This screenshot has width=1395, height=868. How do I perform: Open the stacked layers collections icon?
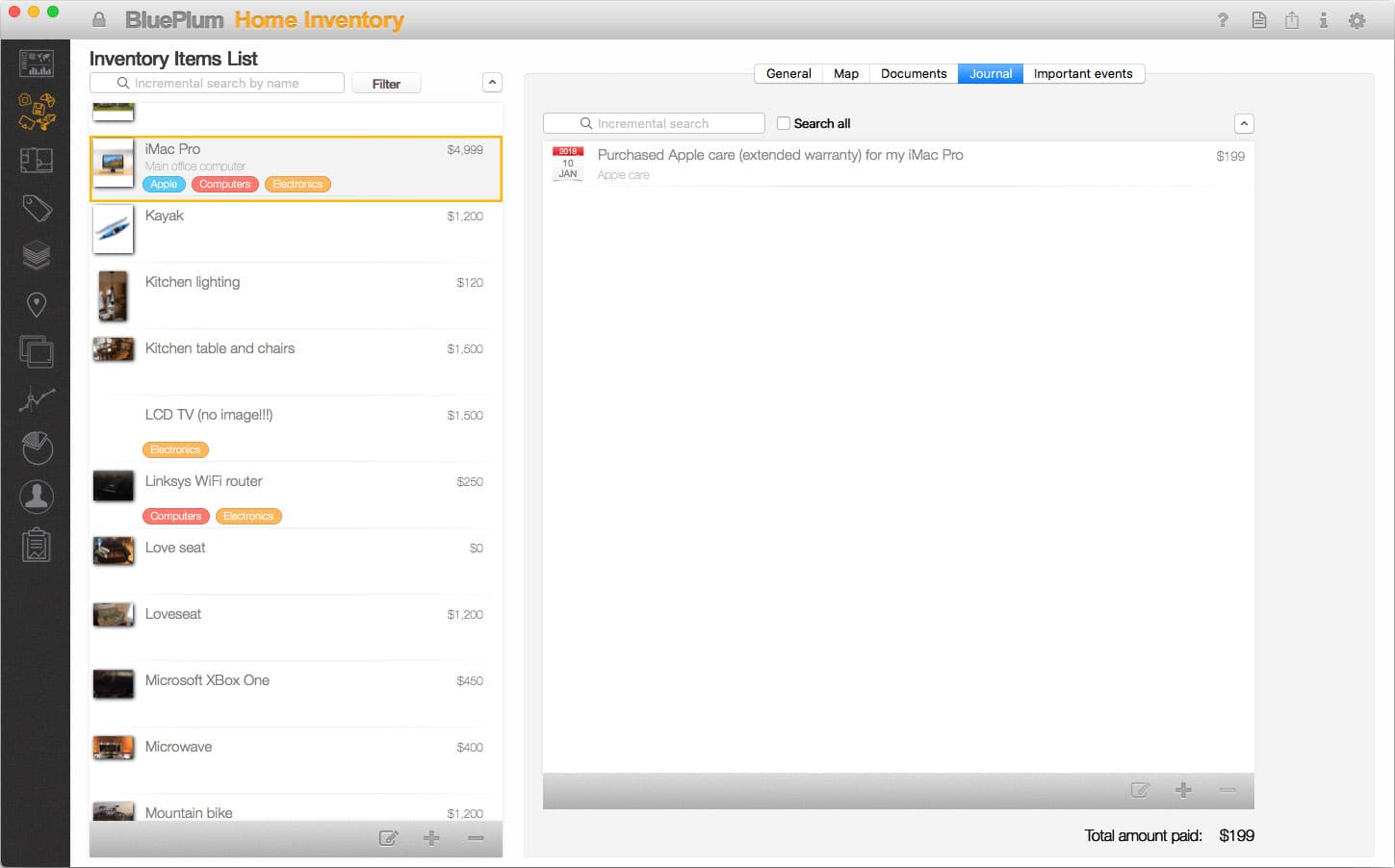tap(37, 256)
